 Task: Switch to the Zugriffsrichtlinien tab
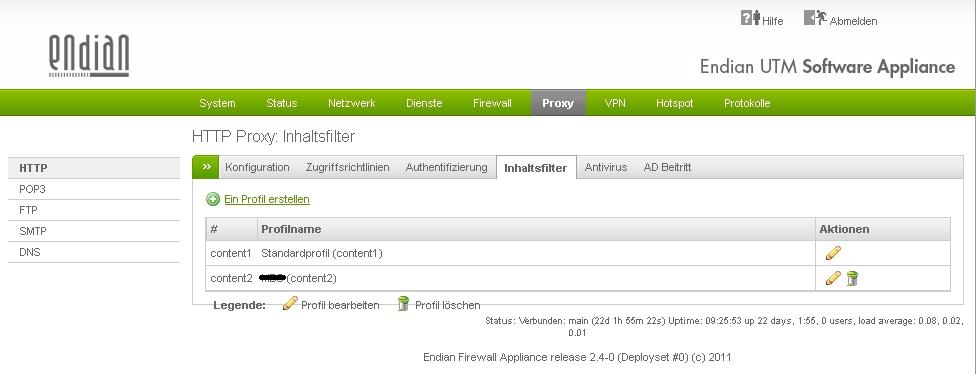pyautogui.click(x=347, y=167)
